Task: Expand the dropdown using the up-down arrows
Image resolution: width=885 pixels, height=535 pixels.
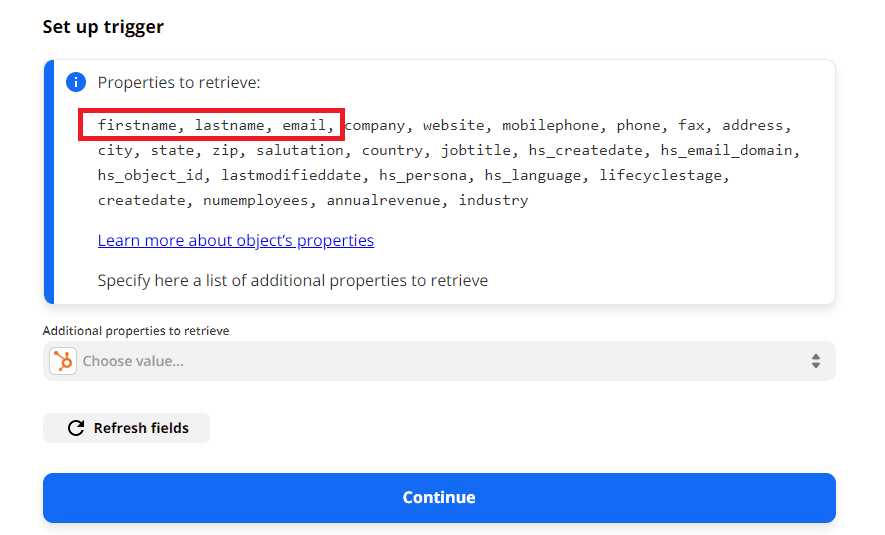Action: (815, 361)
